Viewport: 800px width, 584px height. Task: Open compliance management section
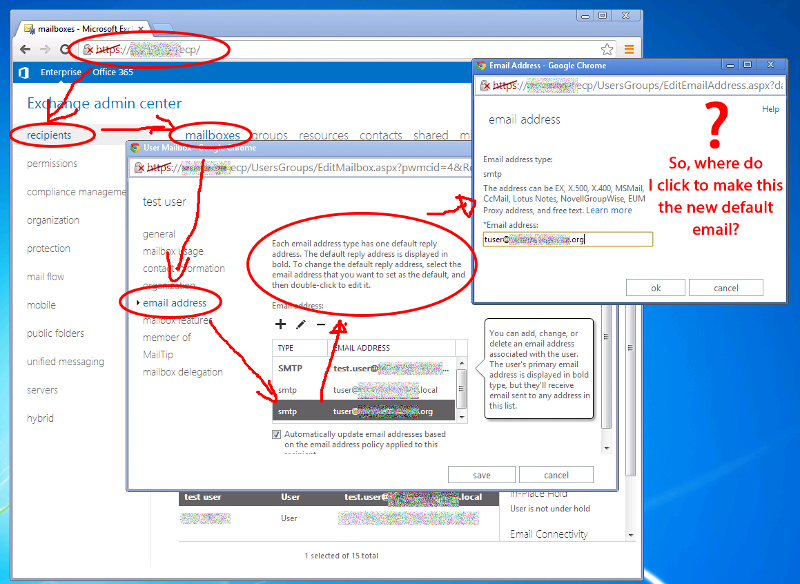77,192
